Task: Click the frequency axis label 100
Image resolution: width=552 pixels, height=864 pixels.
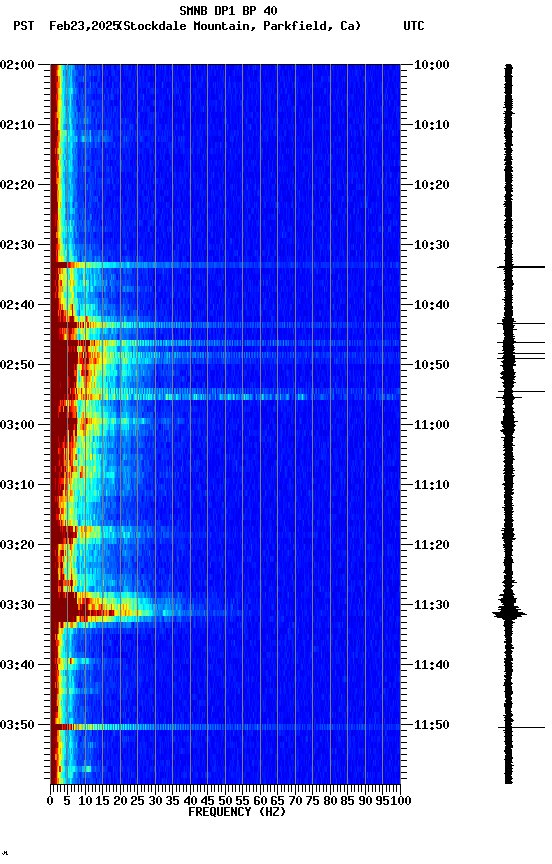Action: [401, 801]
